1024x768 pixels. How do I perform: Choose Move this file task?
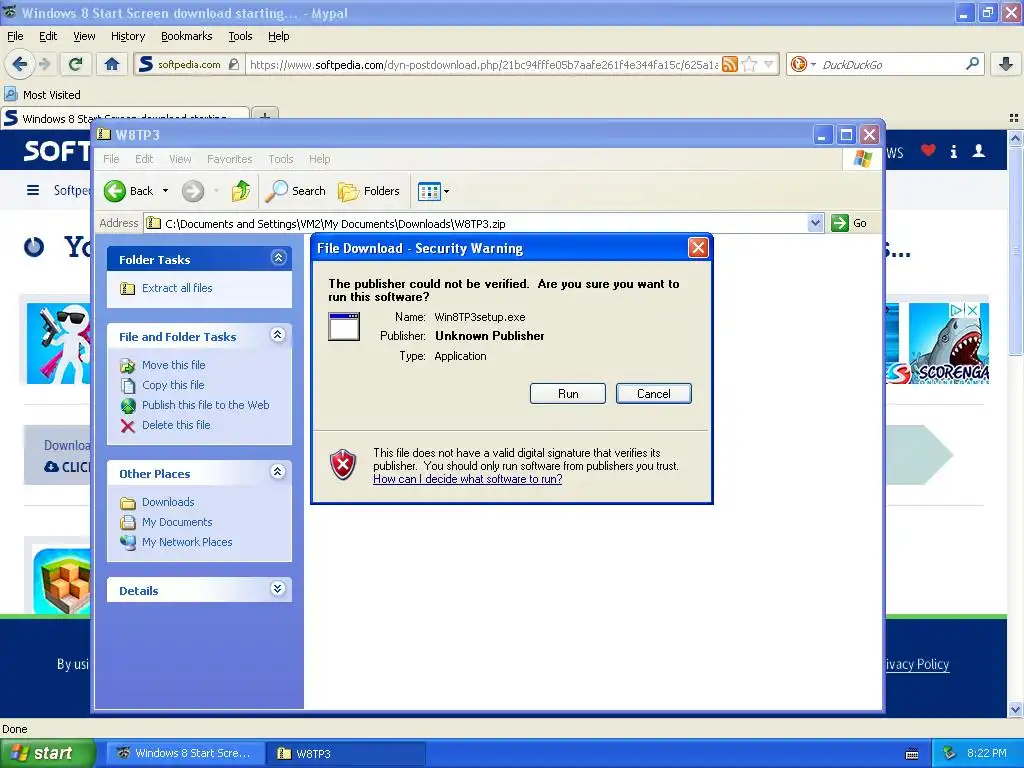pyautogui.click(x=174, y=365)
